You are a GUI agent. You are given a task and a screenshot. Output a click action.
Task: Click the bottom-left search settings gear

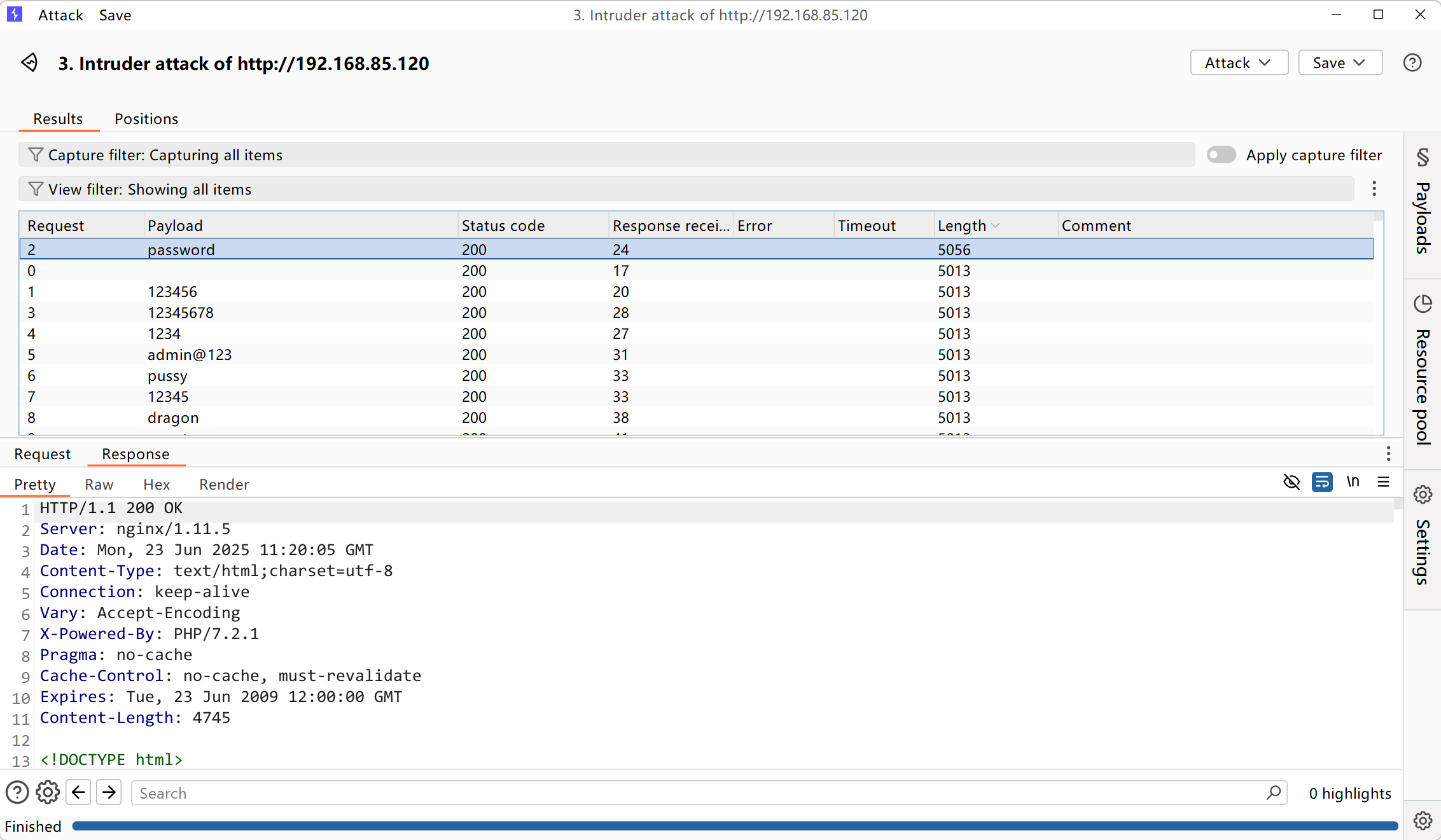48,792
